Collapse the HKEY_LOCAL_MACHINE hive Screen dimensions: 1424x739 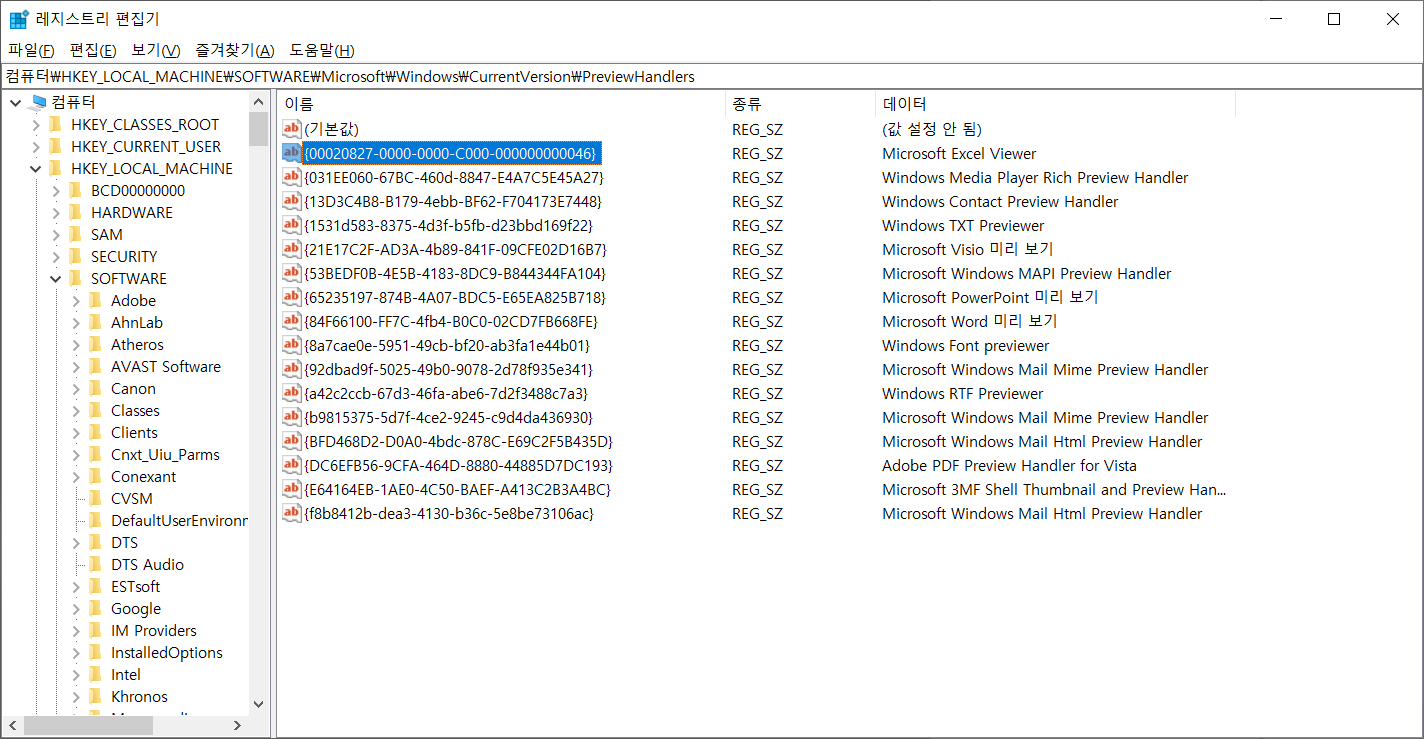coord(36,168)
